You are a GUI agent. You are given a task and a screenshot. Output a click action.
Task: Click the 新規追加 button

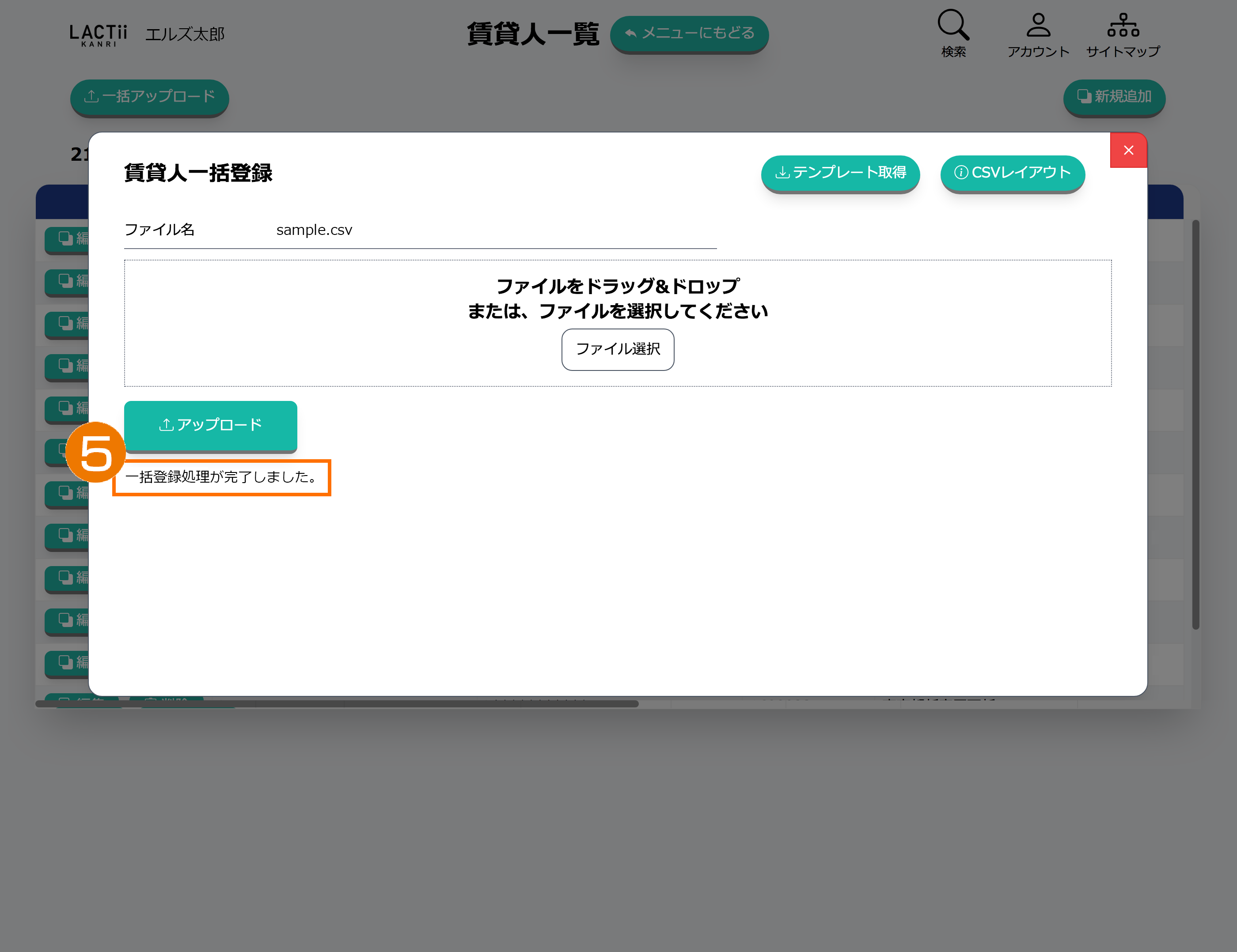pos(1114,97)
